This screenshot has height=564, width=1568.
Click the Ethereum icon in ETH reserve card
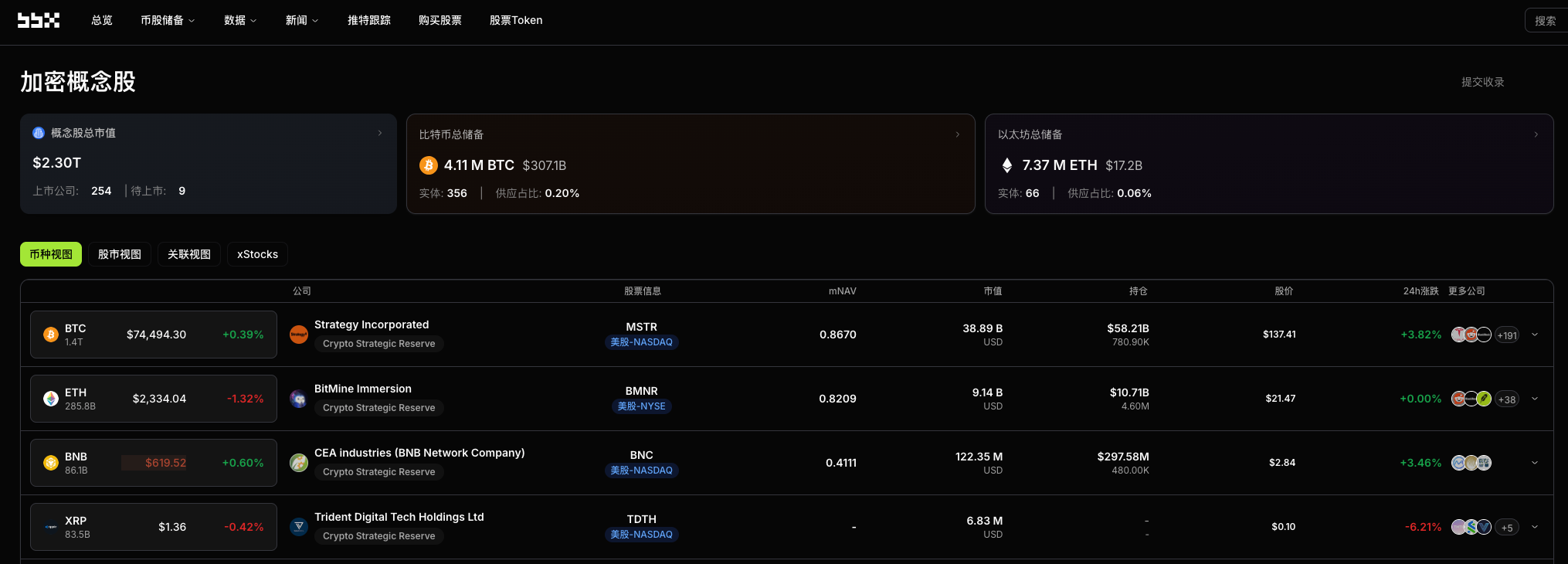(x=1006, y=165)
